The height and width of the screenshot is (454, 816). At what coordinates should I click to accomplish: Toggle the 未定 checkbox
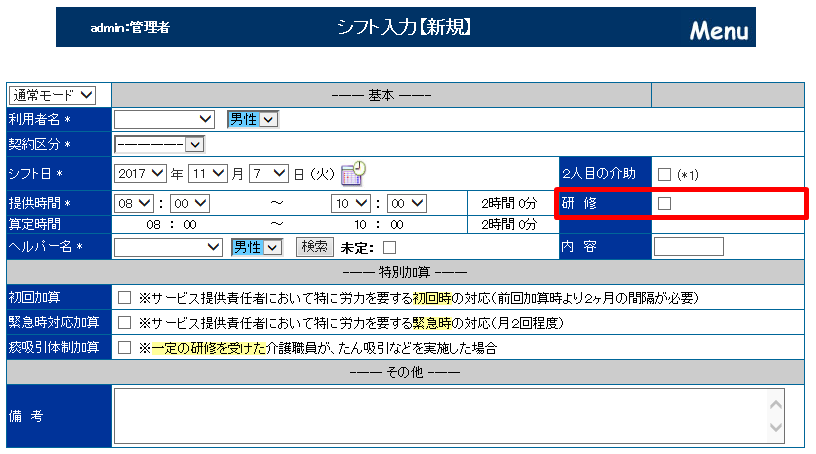(389, 247)
